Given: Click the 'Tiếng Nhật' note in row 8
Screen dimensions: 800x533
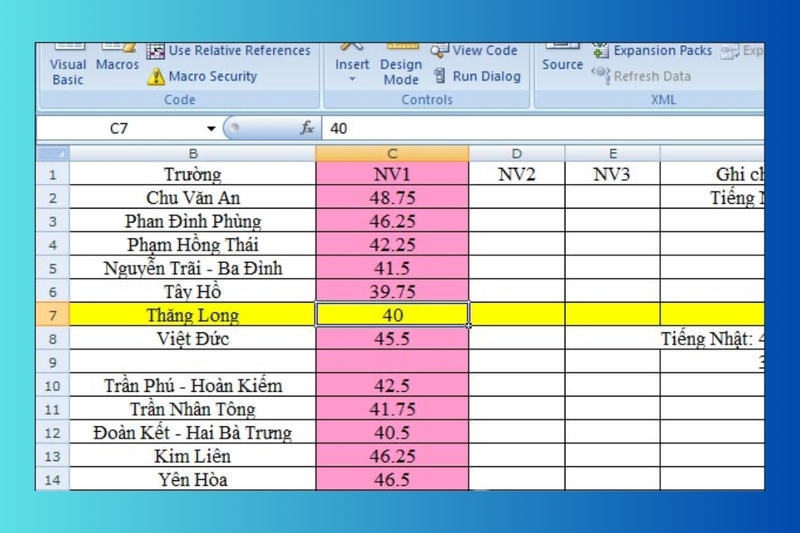Looking at the screenshot, I should [713, 339].
